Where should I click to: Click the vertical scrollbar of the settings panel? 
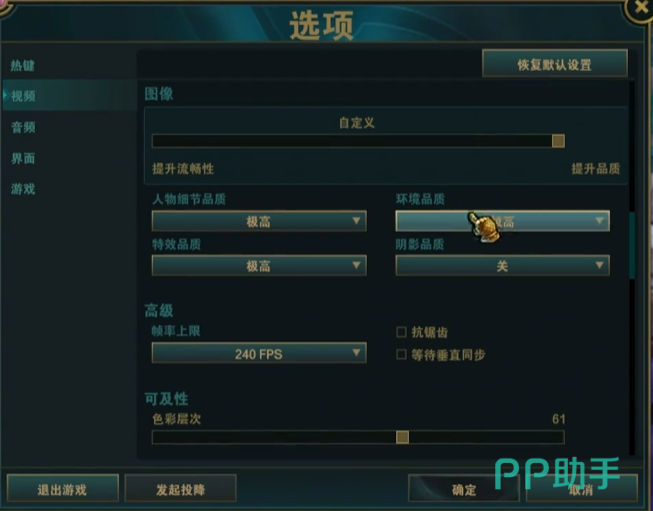coord(632,245)
